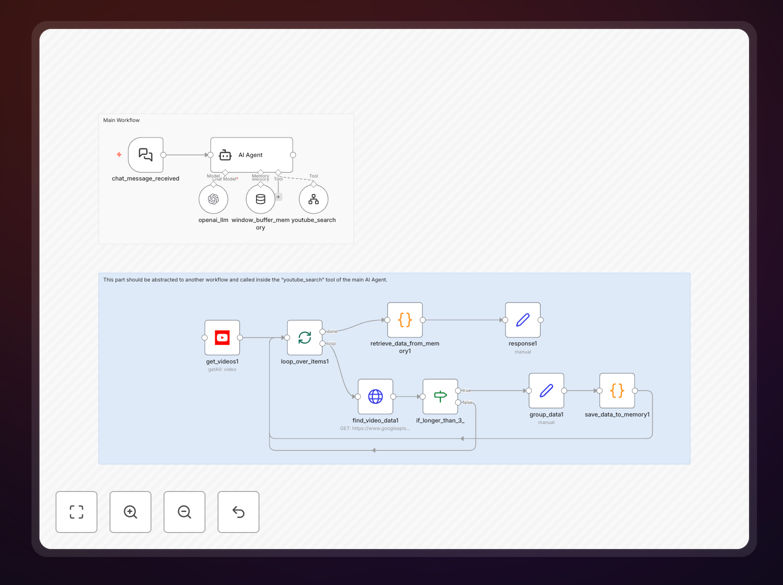Viewport: 783px width, 585px height.
Task: Select the retrieve_data_from_memory1 code node
Action: (x=405, y=320)
